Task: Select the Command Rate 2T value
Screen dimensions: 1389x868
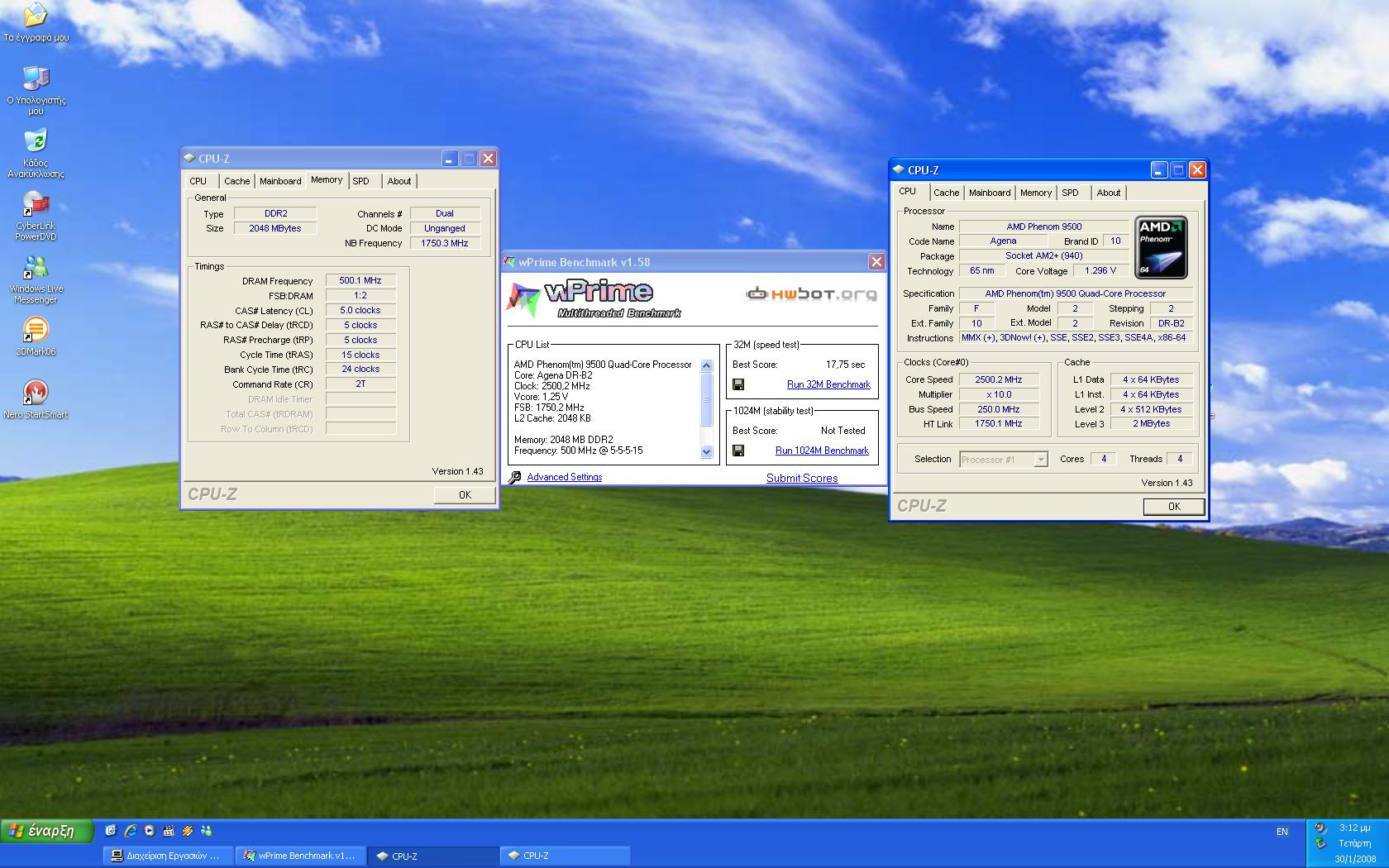Action: tap(360, 384)
